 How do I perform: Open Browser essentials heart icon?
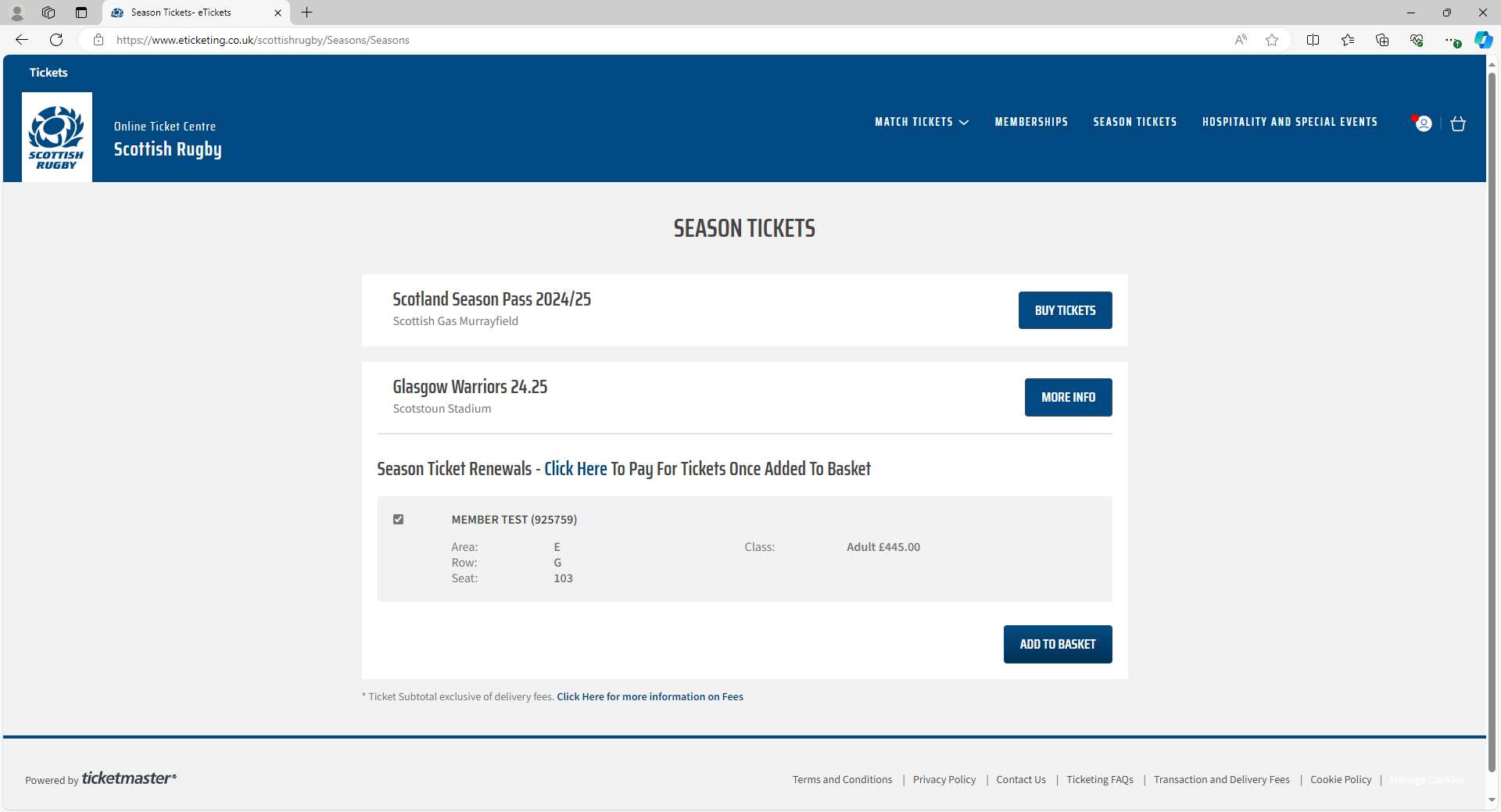1417,40
